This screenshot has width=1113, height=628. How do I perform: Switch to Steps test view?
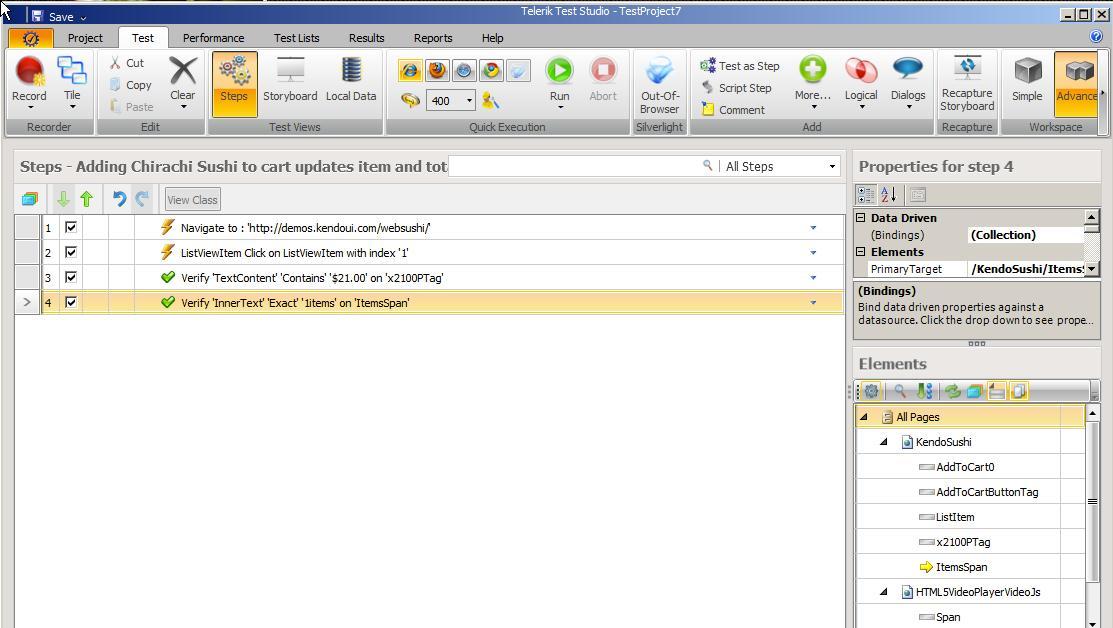(234, 82)
